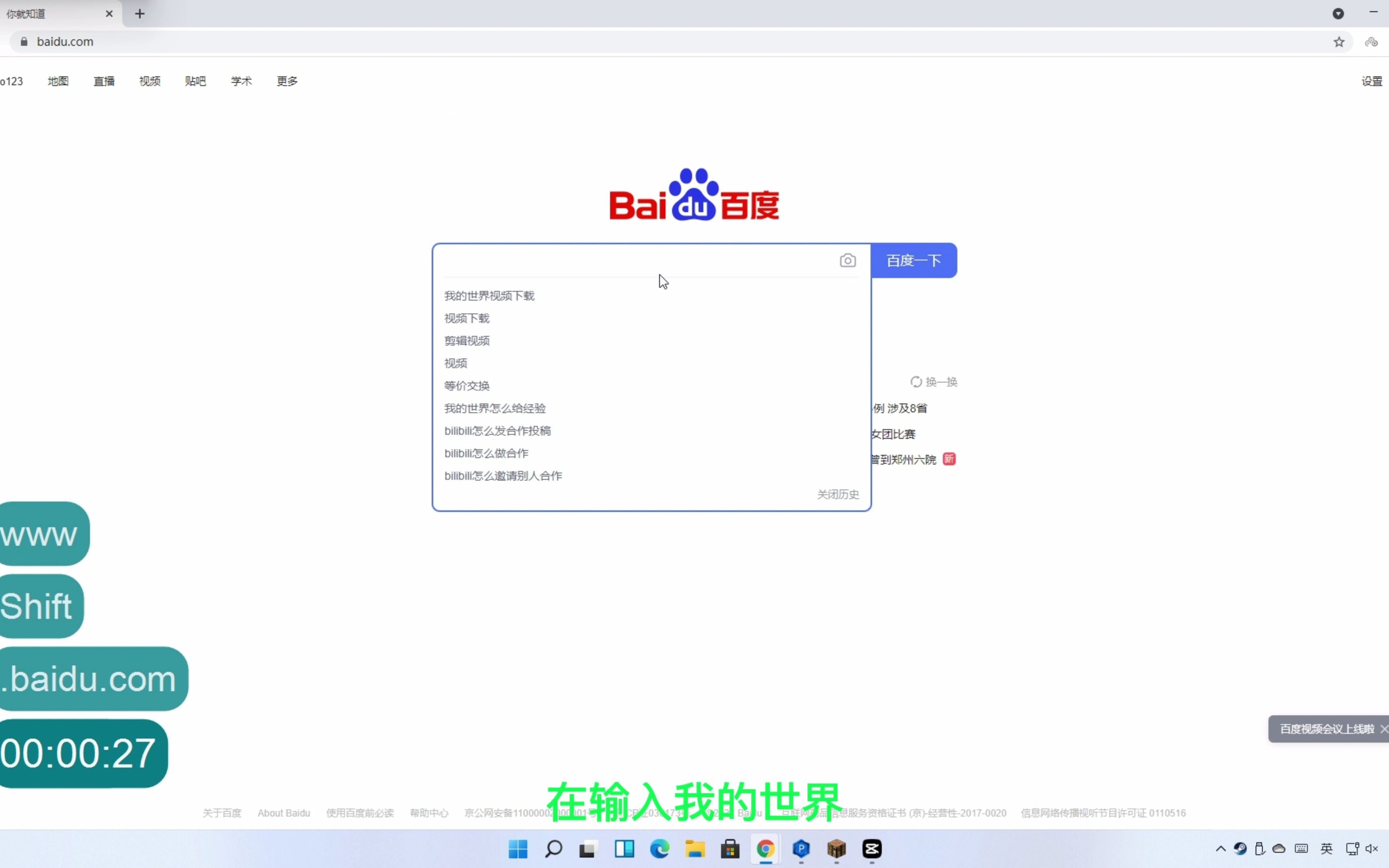Open Task View on the taskbar
Viewport: 1389px width, 868px height.
(x=588, y=849)
